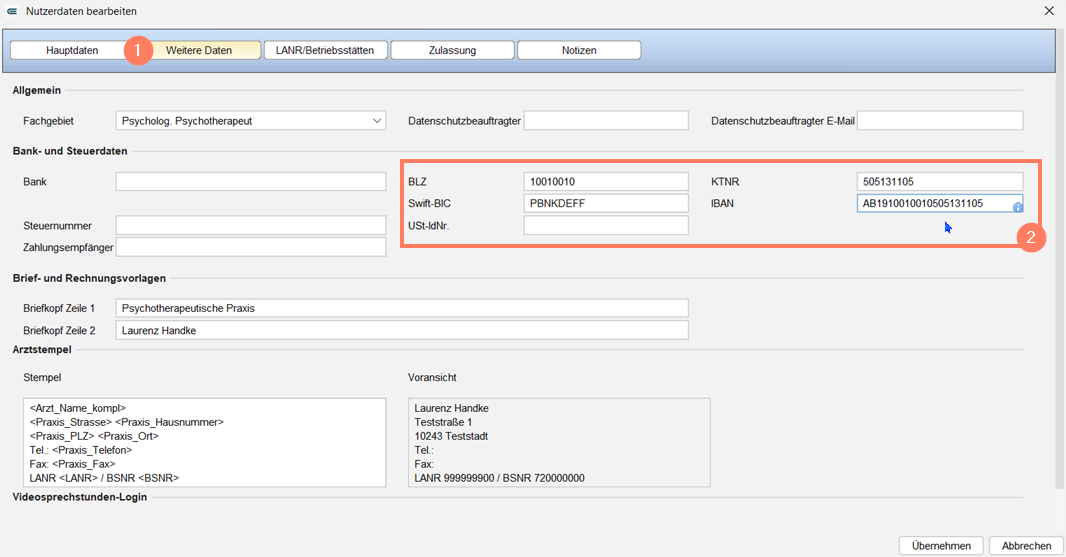The height and width of the screenshot is (557, 1066).
Task: Edit Briefkopf Zeile 2 with Laurenz Handke
Action: (402, 331)
